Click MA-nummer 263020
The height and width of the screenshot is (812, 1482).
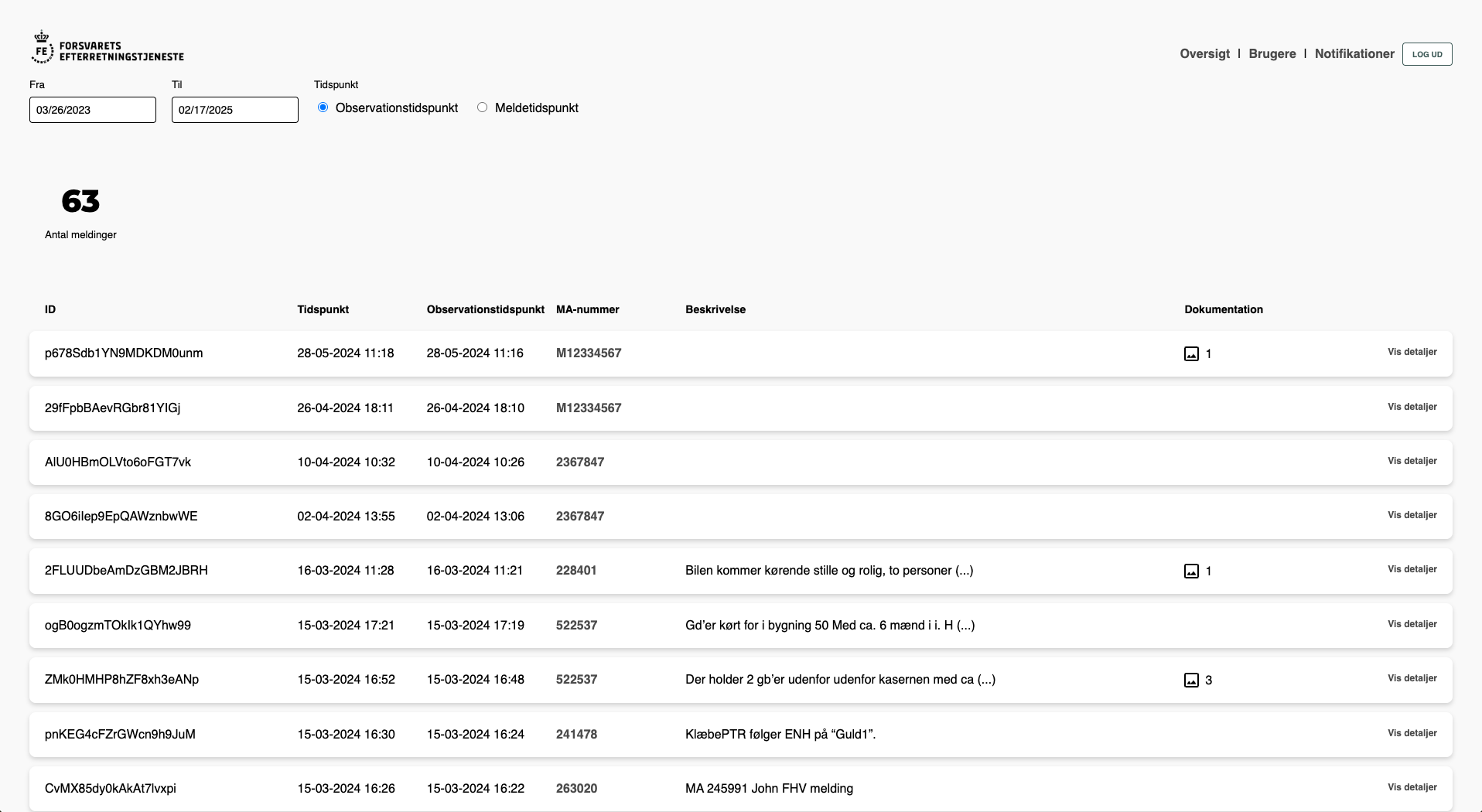pyautogui.click(x=576, y=788)
